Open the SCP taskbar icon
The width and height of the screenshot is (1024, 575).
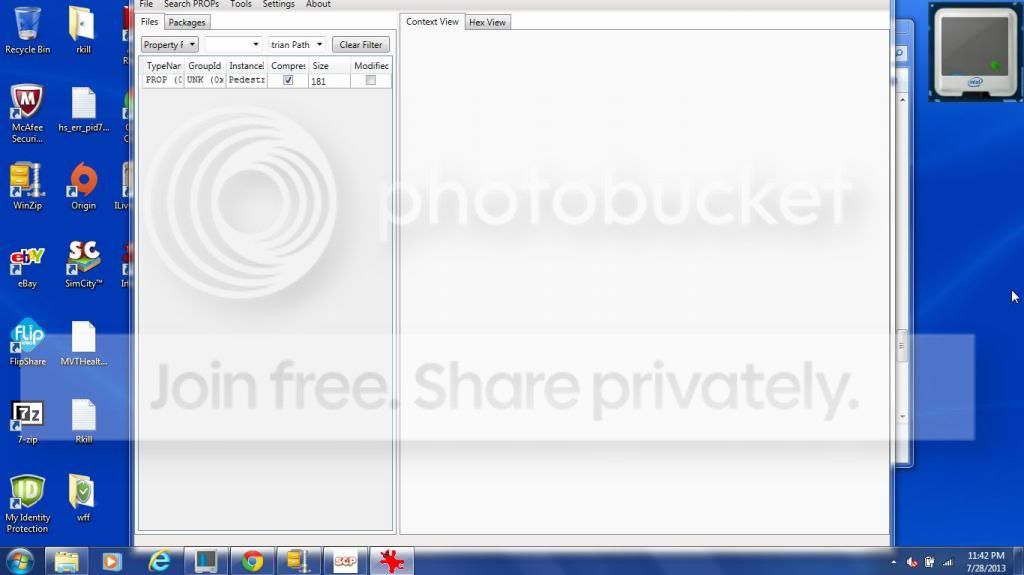pos(345,562)
